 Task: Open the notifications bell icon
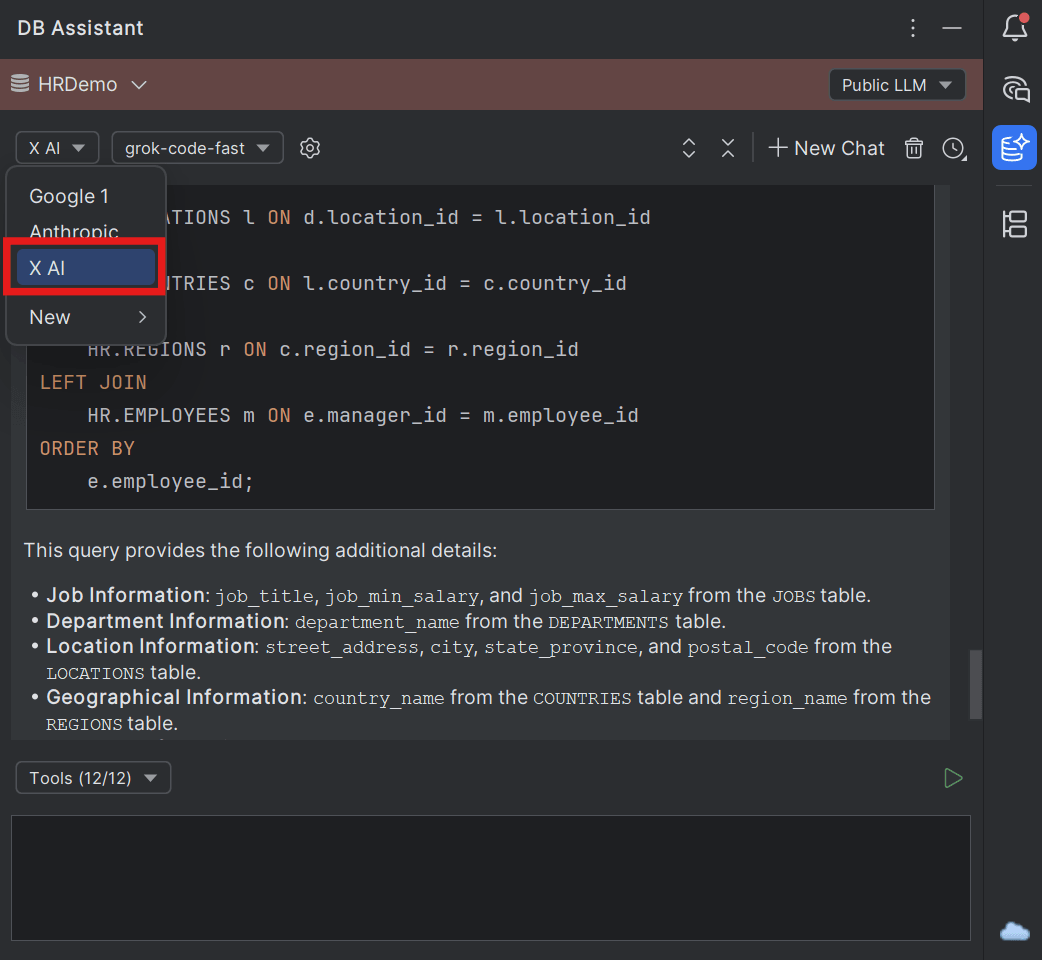(x=1015, y=27)
